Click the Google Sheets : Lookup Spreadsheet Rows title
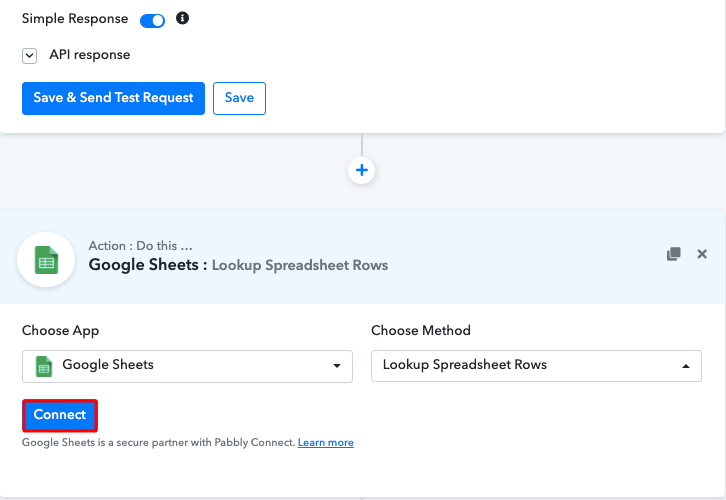 pyautogui.click(x=238, y=265)
